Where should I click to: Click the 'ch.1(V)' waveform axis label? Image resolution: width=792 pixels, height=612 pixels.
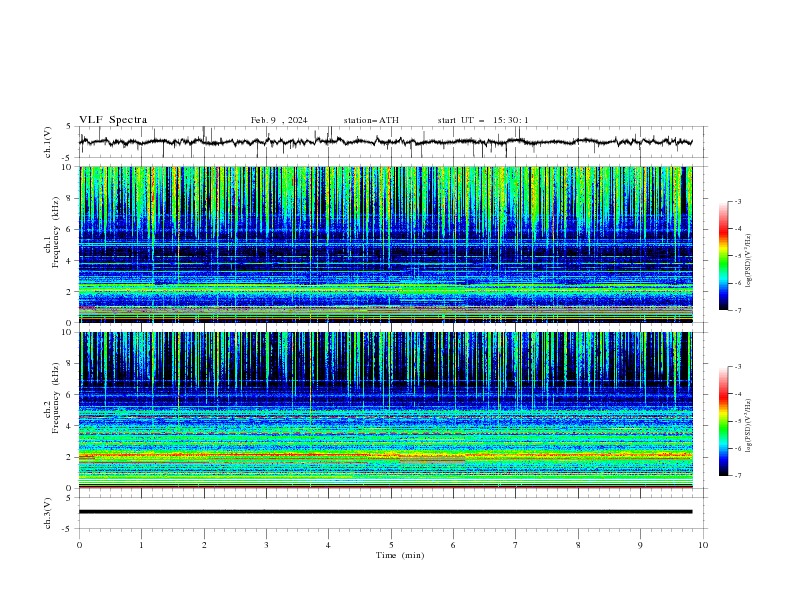pyautogui.click(x=48, y=142)
